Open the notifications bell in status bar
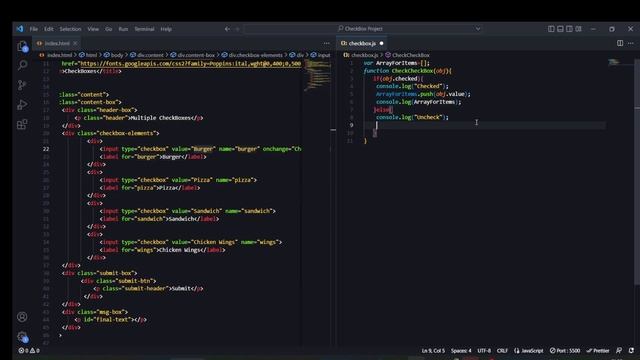This screenshot has height=360, width=640. 631,351
